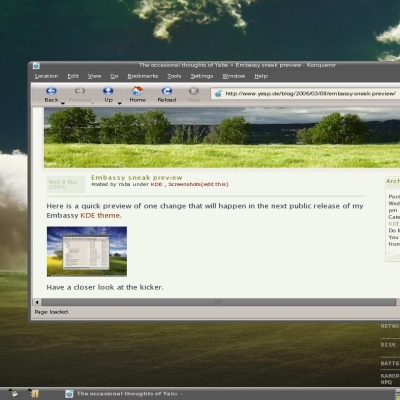The width and height of the screenshot is (400, 400).
Task: Click the greyed-out Forward arrow icon
Action: coord(80,91)
